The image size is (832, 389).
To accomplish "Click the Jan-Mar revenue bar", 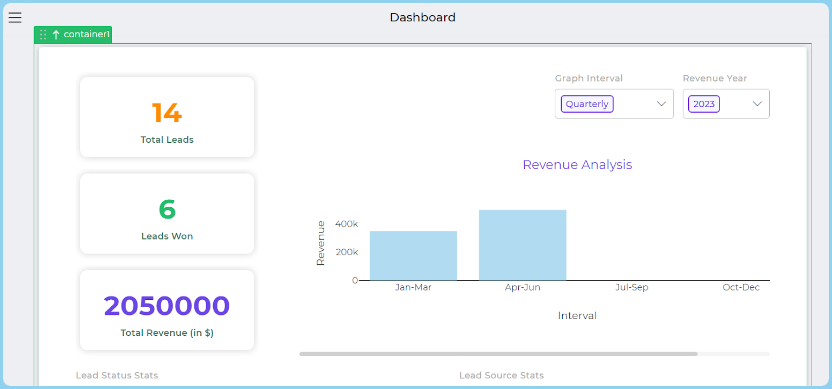I will [413, 255].
